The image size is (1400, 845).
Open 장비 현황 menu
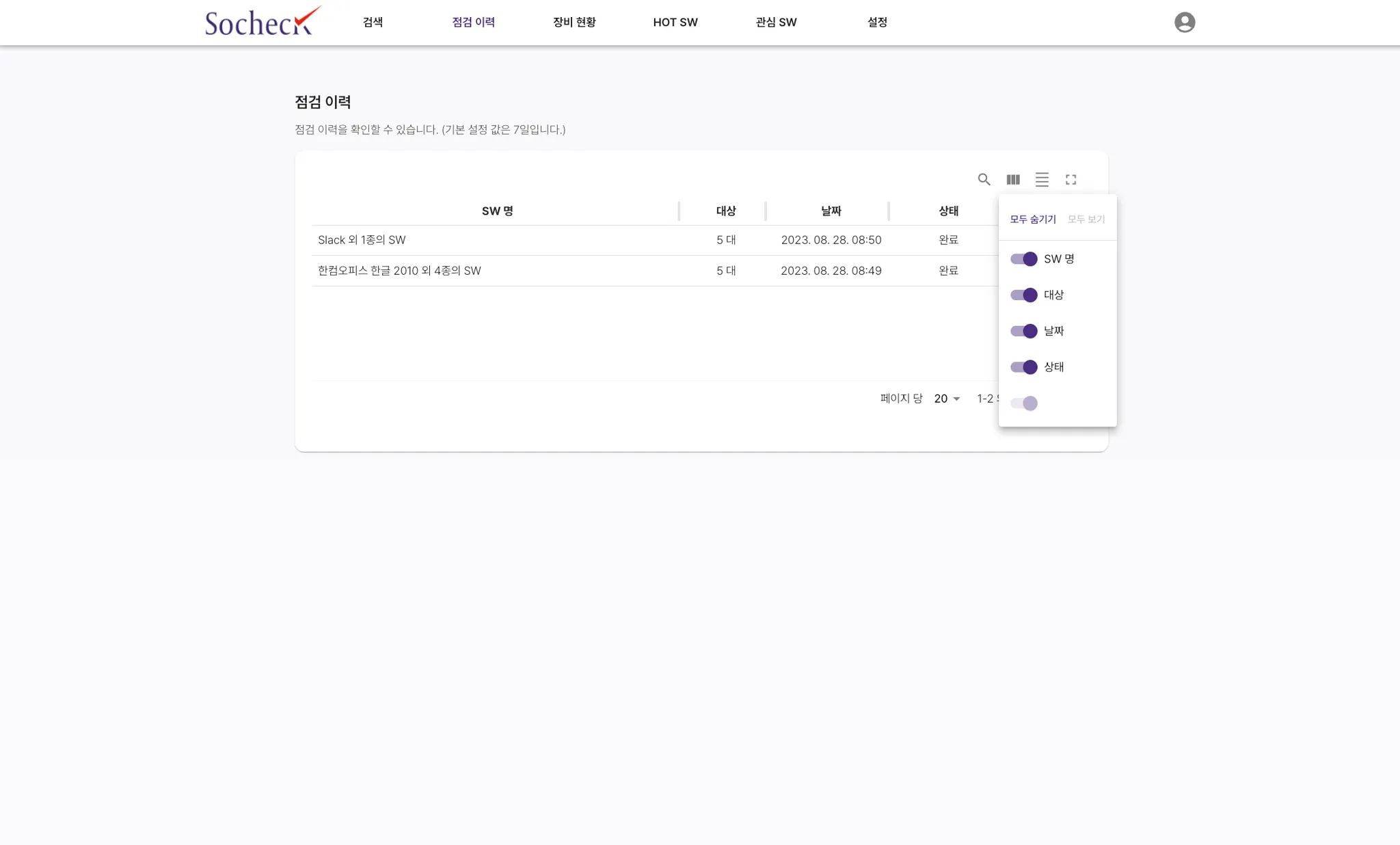coord(574,23)
